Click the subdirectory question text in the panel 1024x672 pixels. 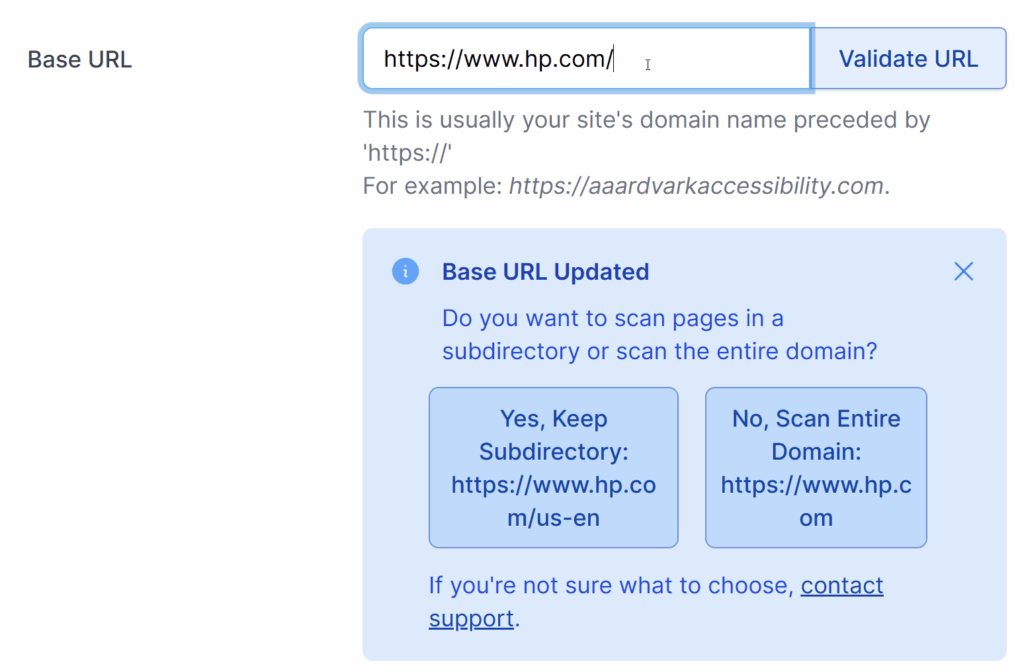click(612, 334)
